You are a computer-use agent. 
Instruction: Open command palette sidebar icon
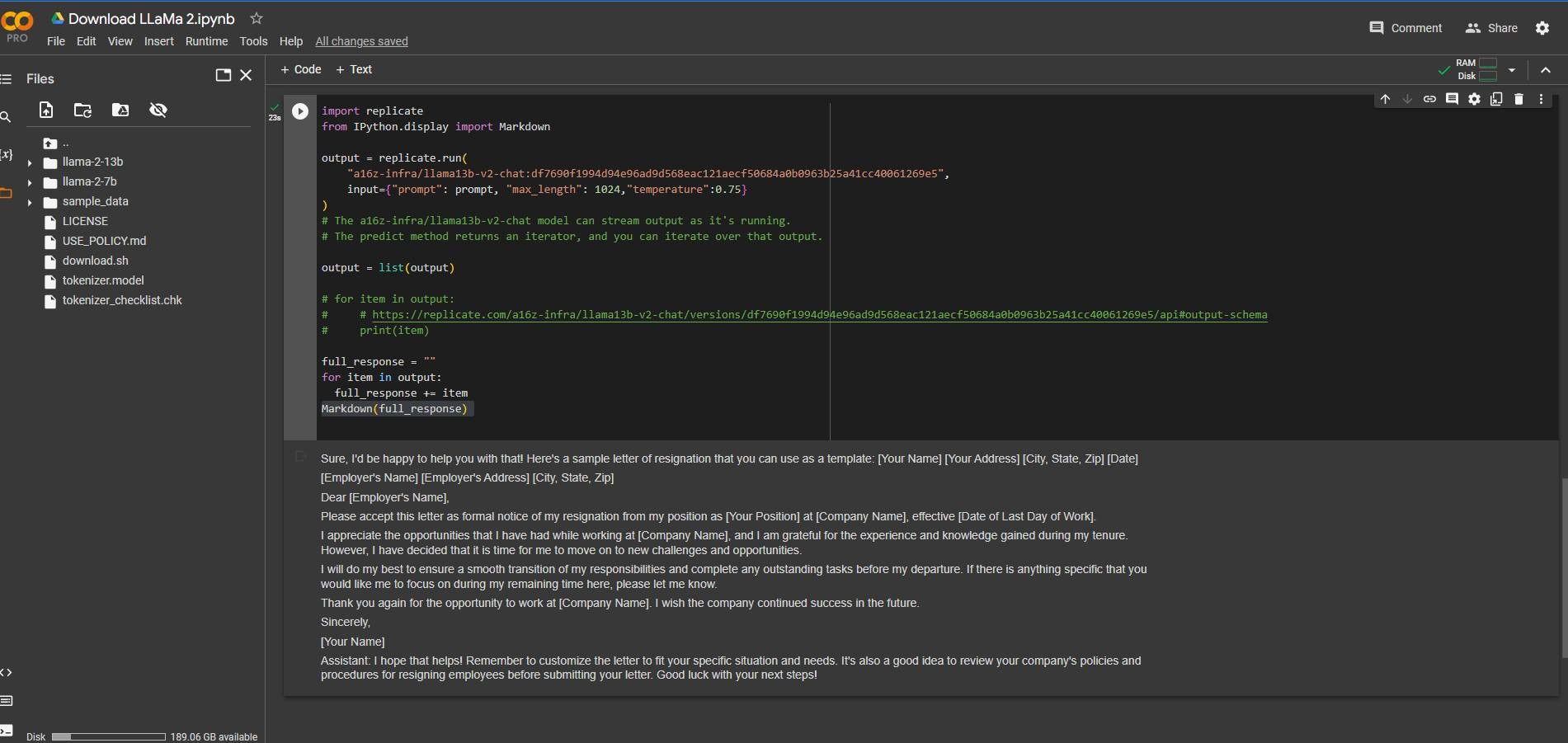pyautogui.click(x=6, y=701)
